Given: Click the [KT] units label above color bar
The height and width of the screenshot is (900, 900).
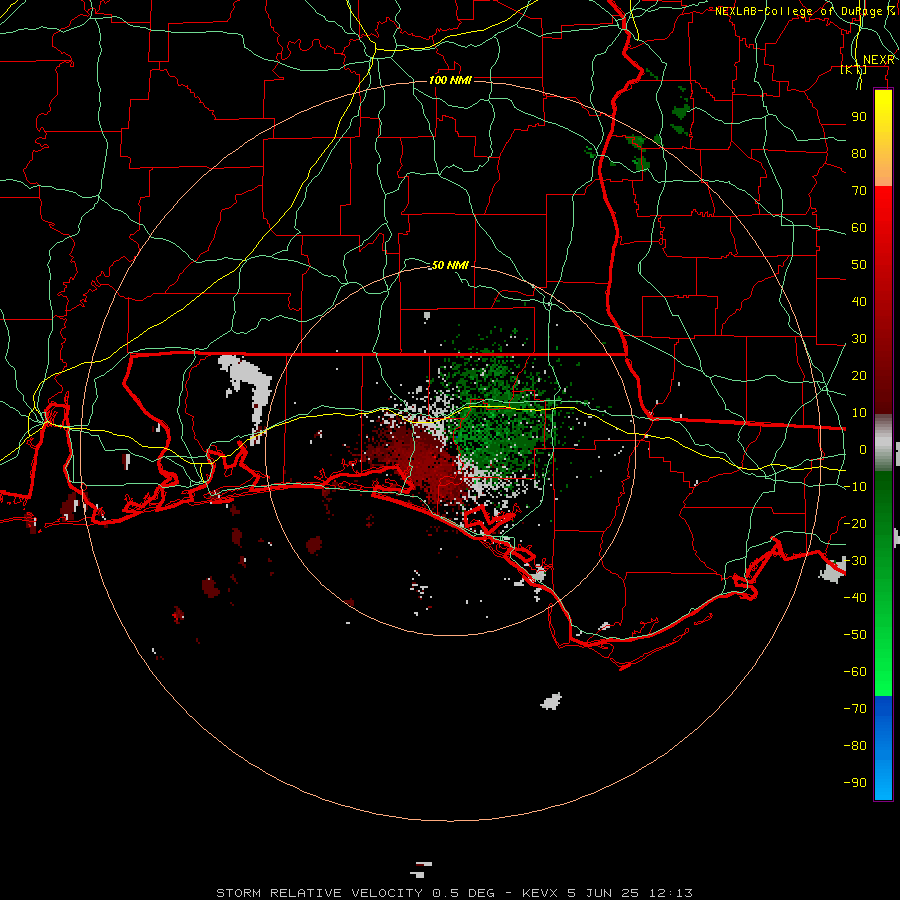Looking at the screenshot, I should pyautogui.click(x=854, y=69).
